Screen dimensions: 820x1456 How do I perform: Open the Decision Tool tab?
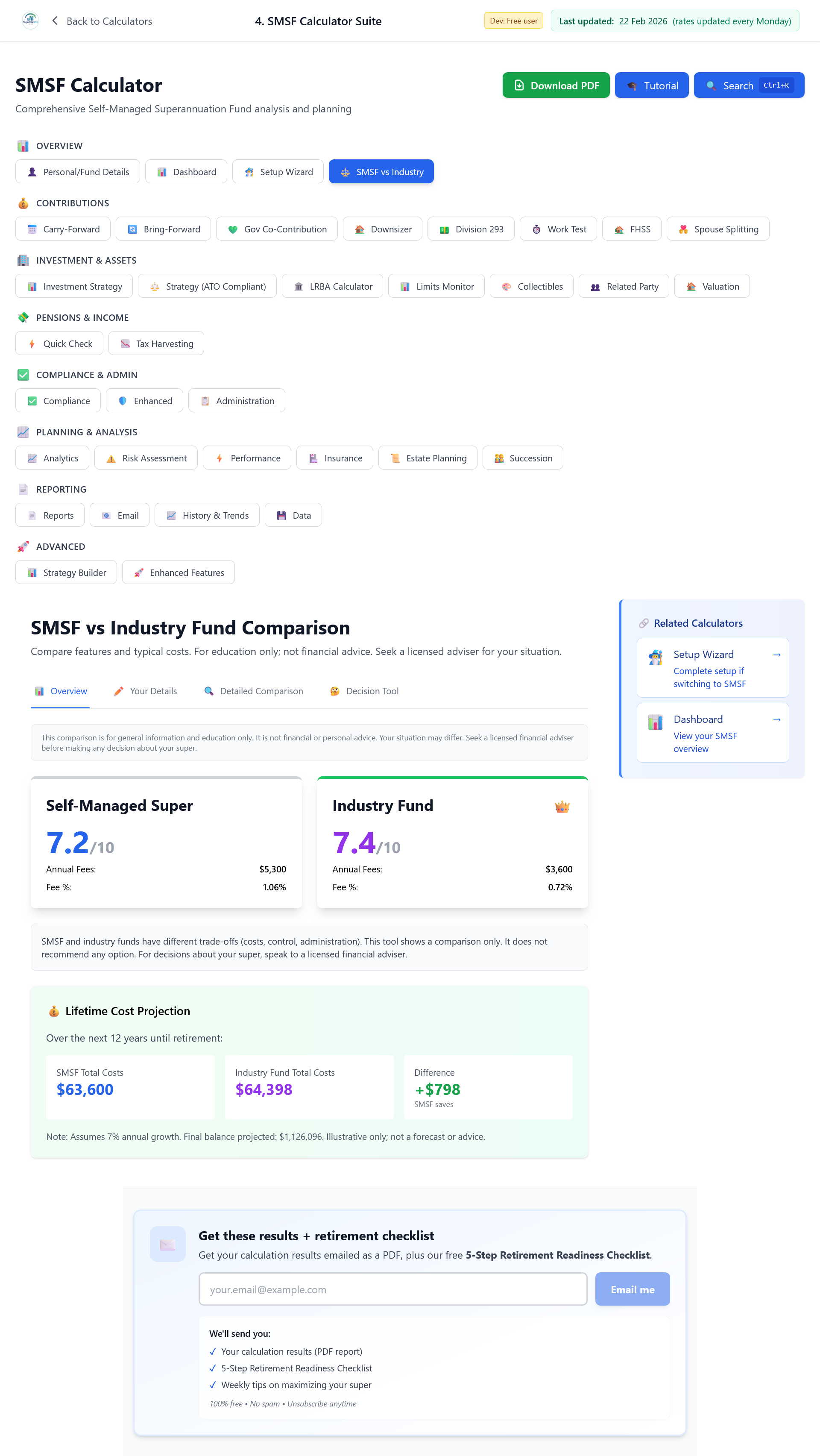[363, 691]
